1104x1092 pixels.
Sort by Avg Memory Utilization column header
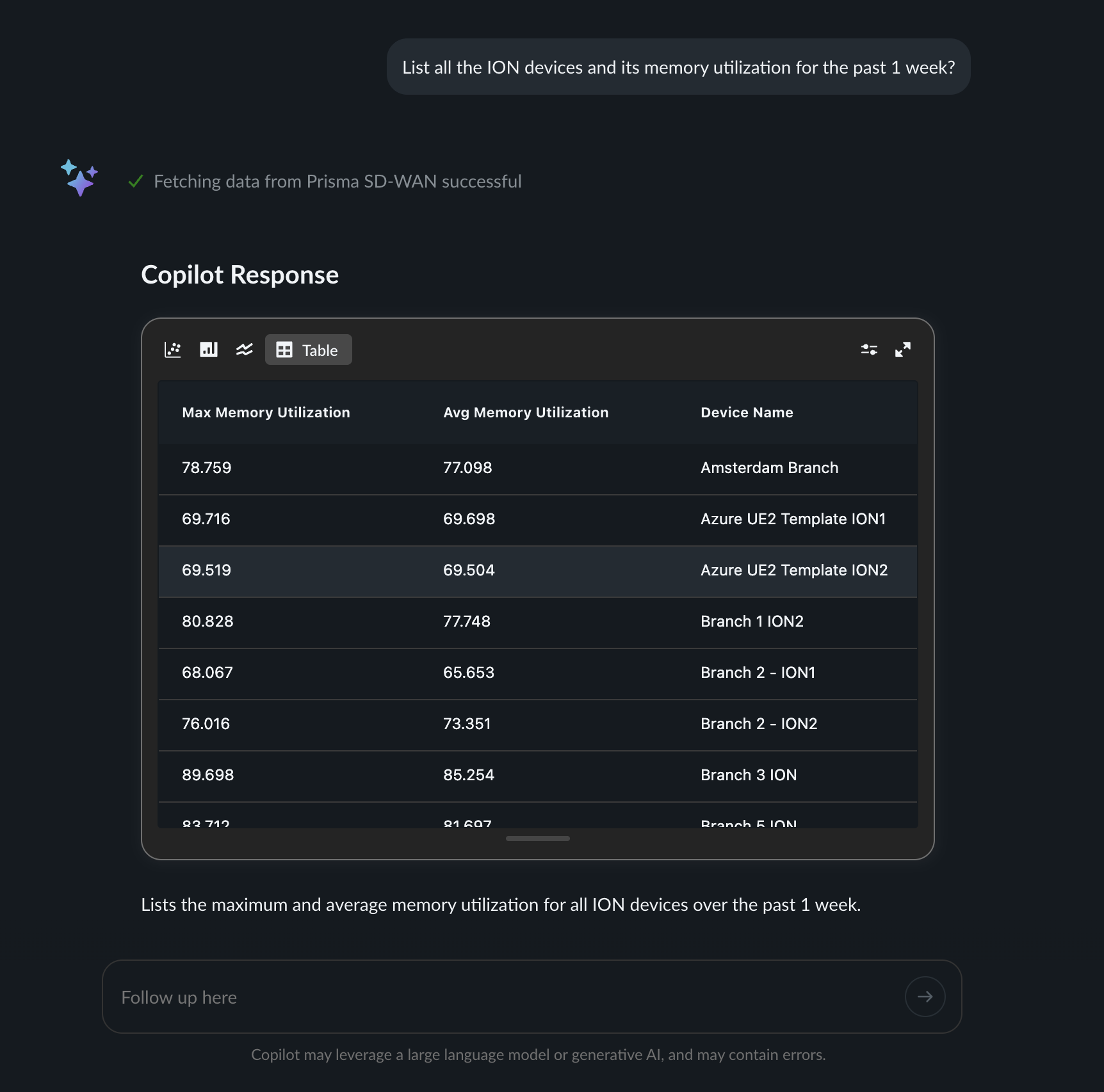coord(526,413)
